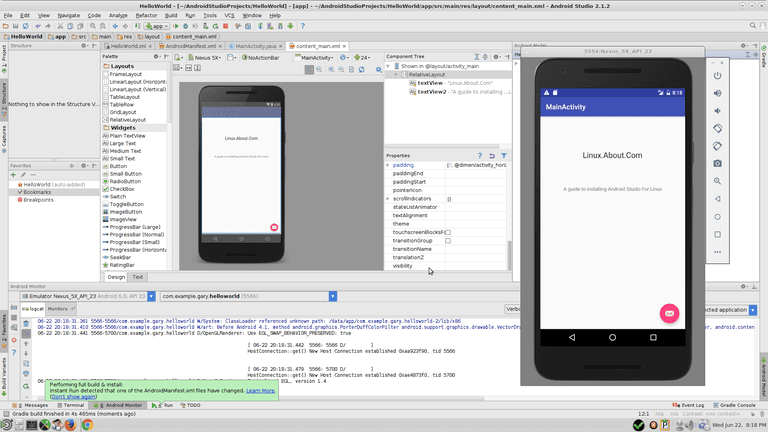Add favorite with green plus icon
The width and height of the screenshot is (768, 432).
[13, 175]
